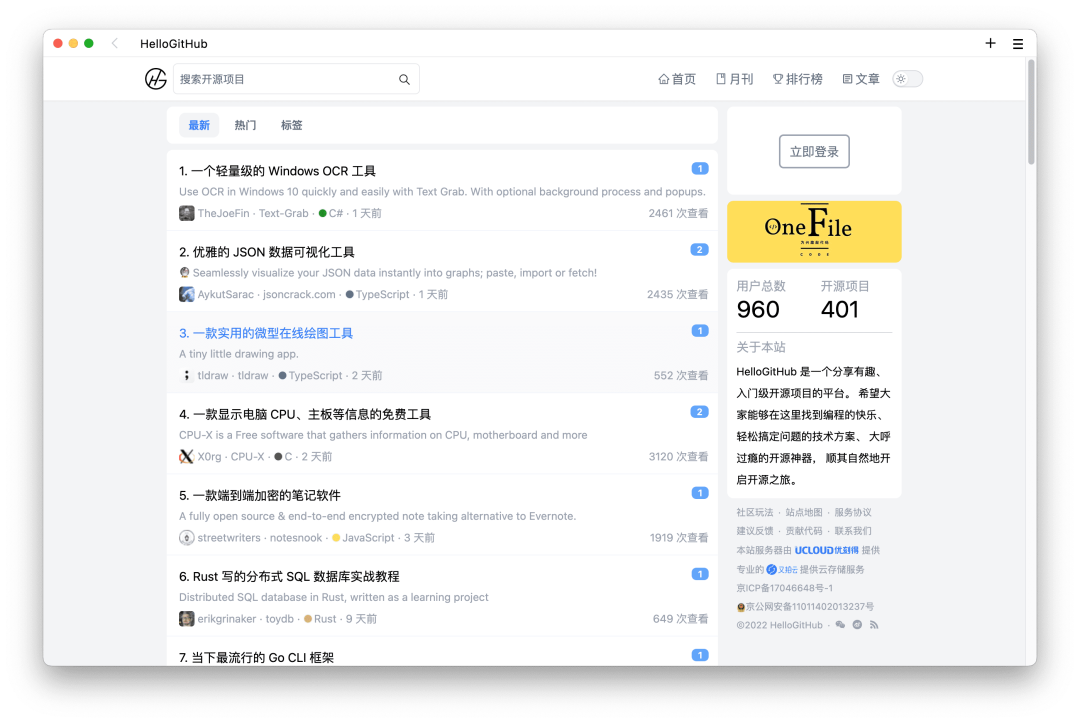Viewport: 1080px width, 723px height.
Task: Open project 7 Go CLI 框架 title
Action: coord(256,658)
